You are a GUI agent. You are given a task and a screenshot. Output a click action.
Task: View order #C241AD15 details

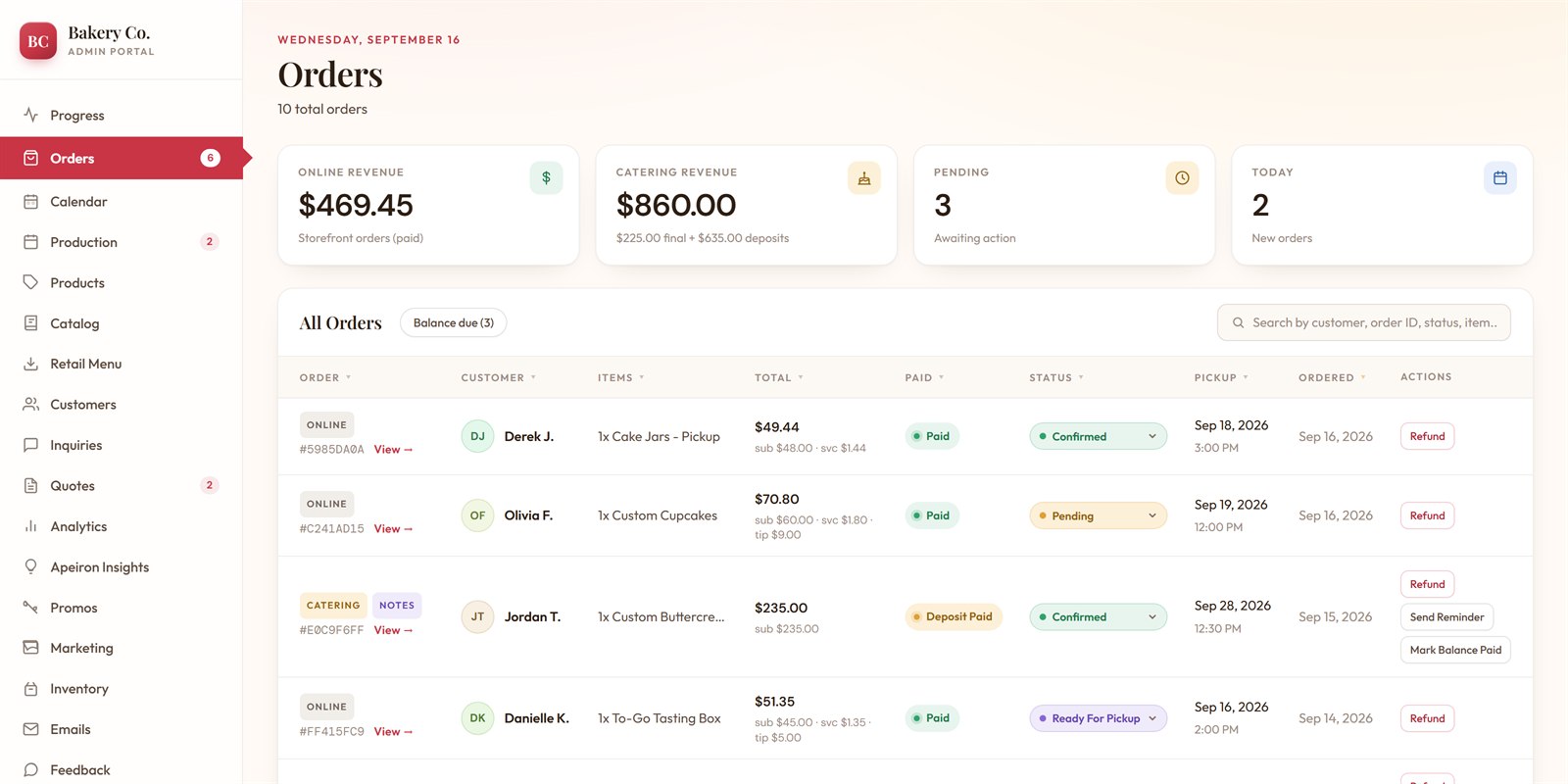click(393, 529)
